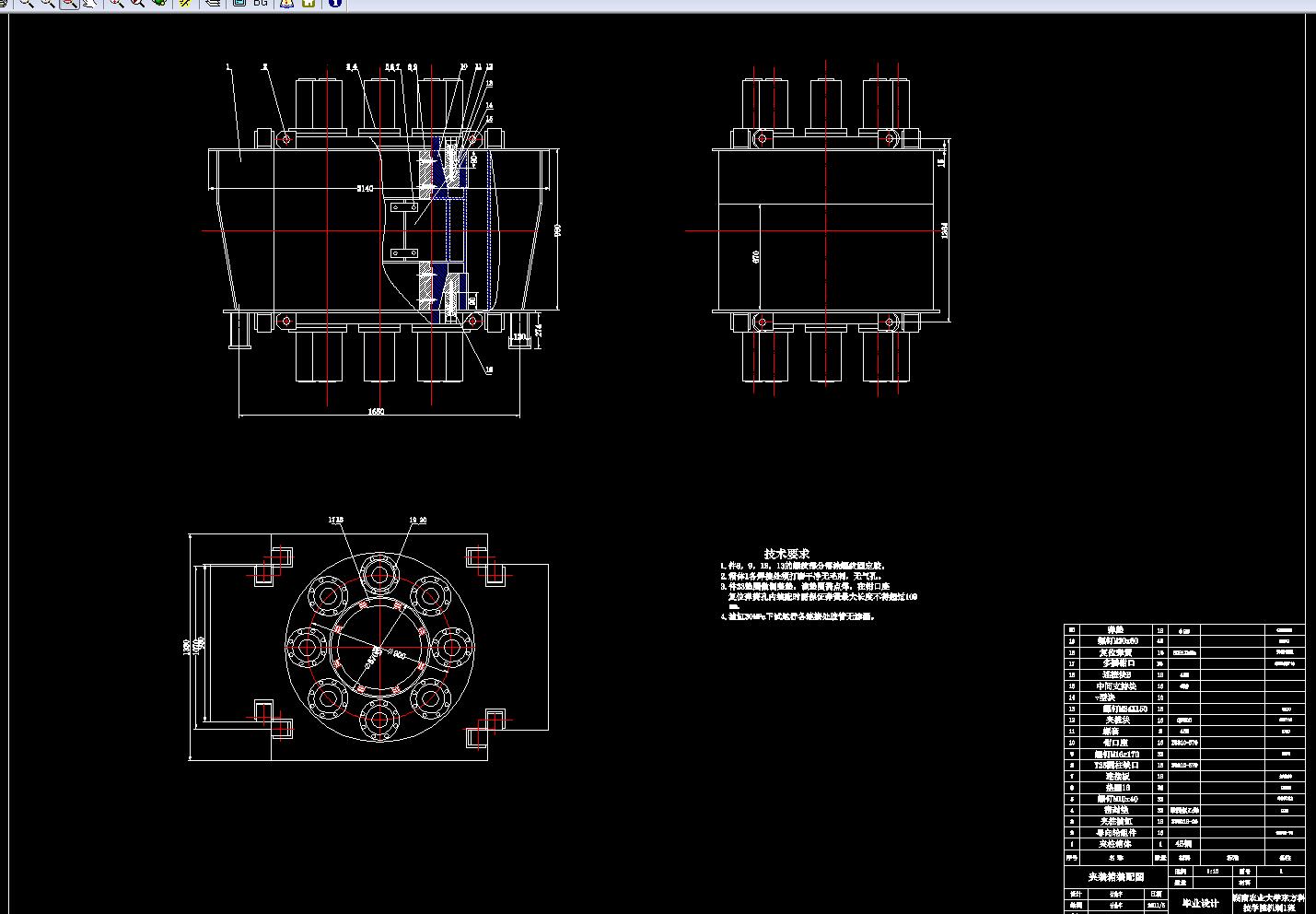
Task: Click the 980 height dimension text
Action: 556,230
